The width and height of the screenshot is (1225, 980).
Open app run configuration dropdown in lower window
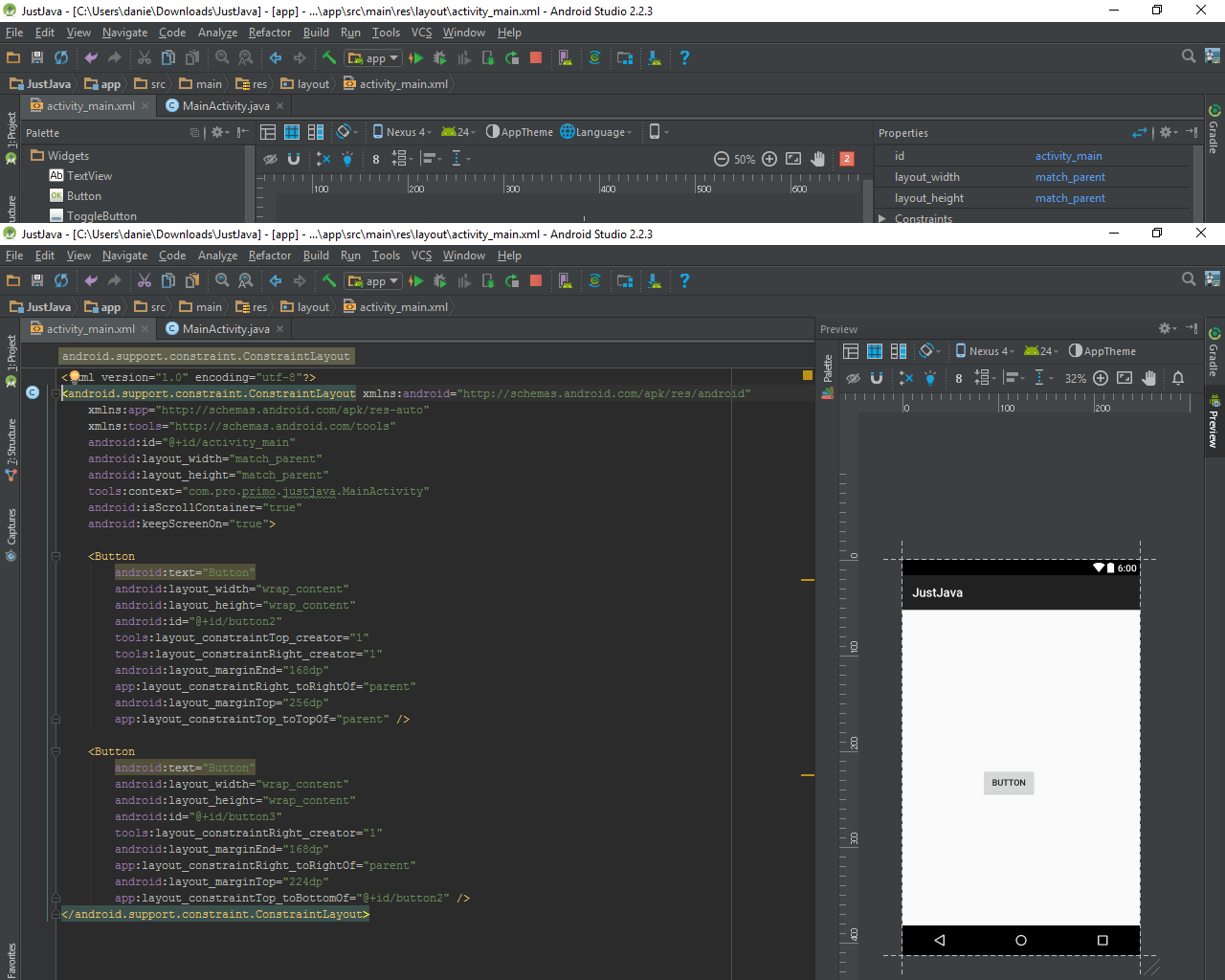(373, 280)
